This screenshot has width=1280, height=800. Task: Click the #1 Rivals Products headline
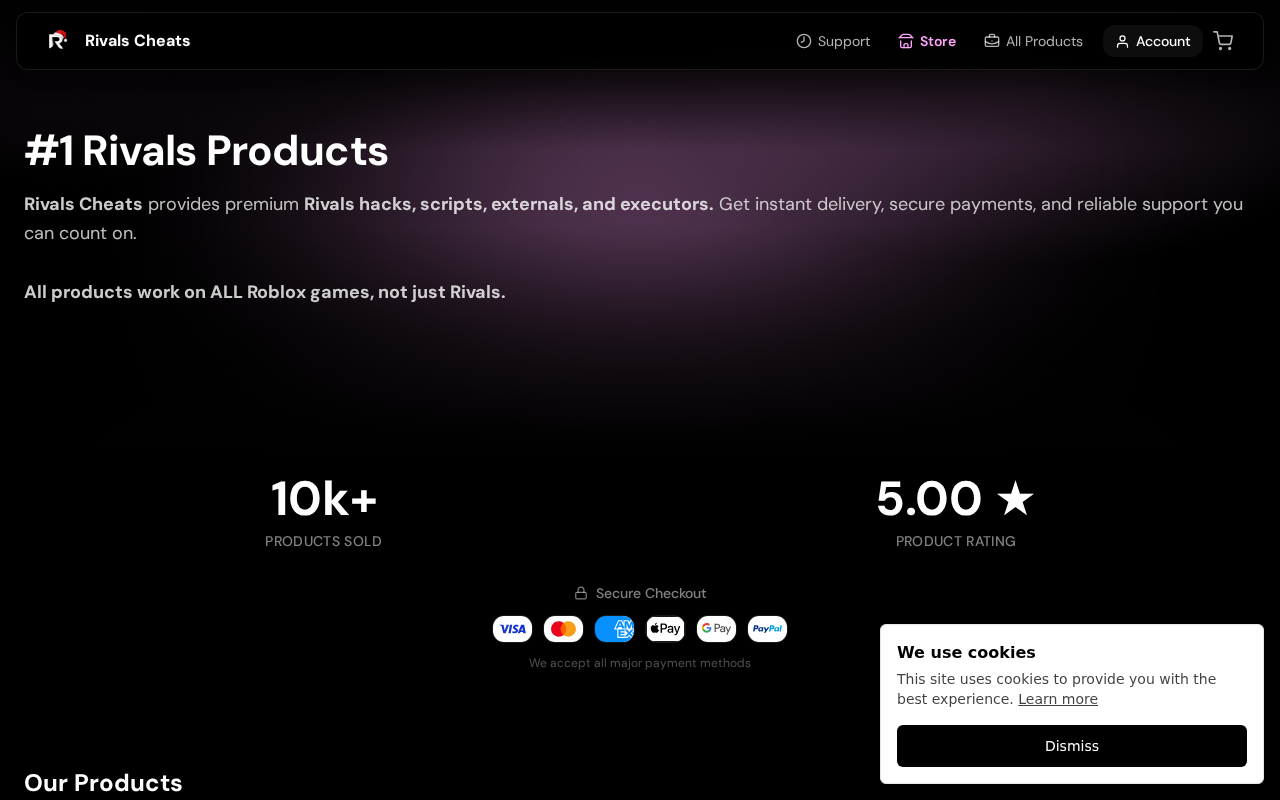pyautogui.click(x=206, y=151)
